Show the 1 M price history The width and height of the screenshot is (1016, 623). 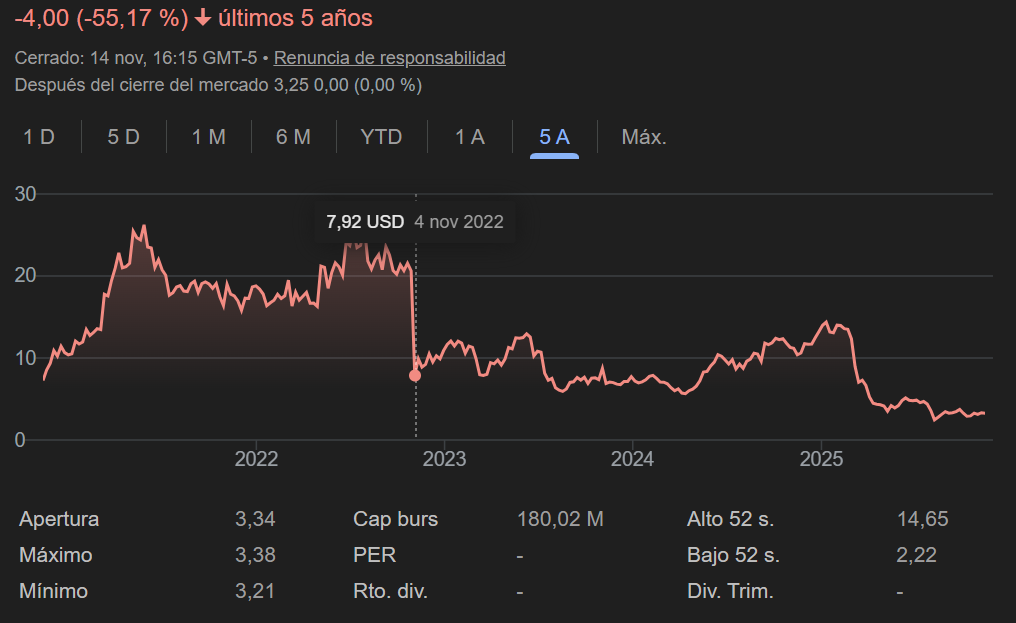209,137
